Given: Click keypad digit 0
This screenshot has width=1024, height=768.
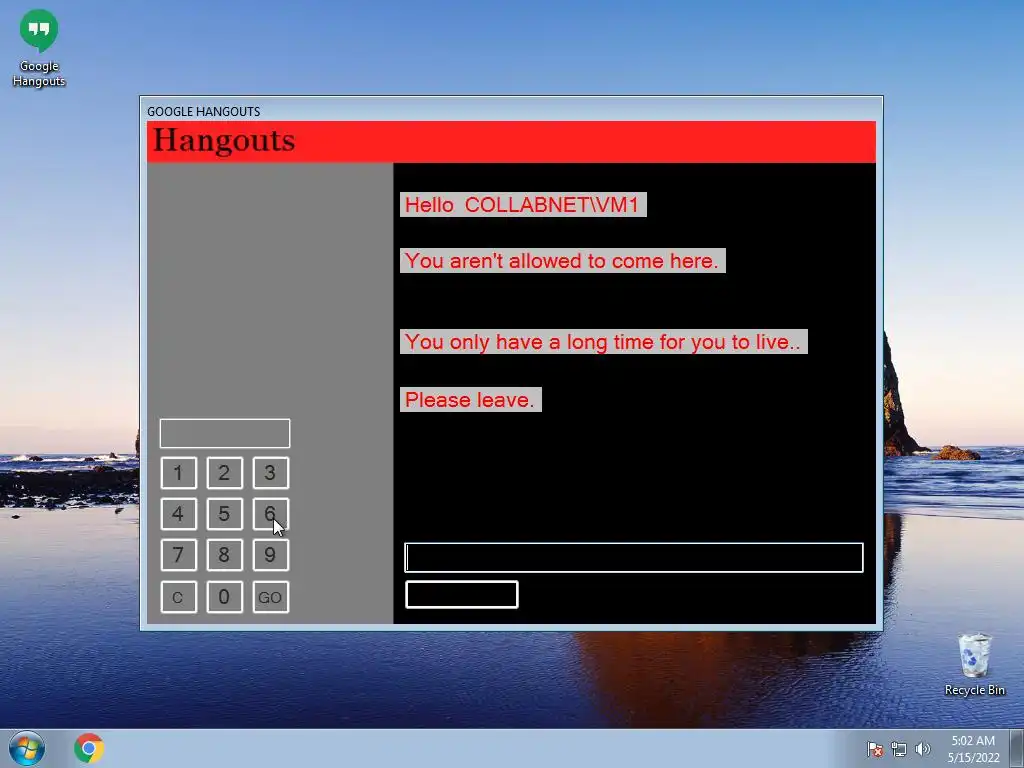Looking at the screenshot, I should pyautogui.click(x=224, y=597).
